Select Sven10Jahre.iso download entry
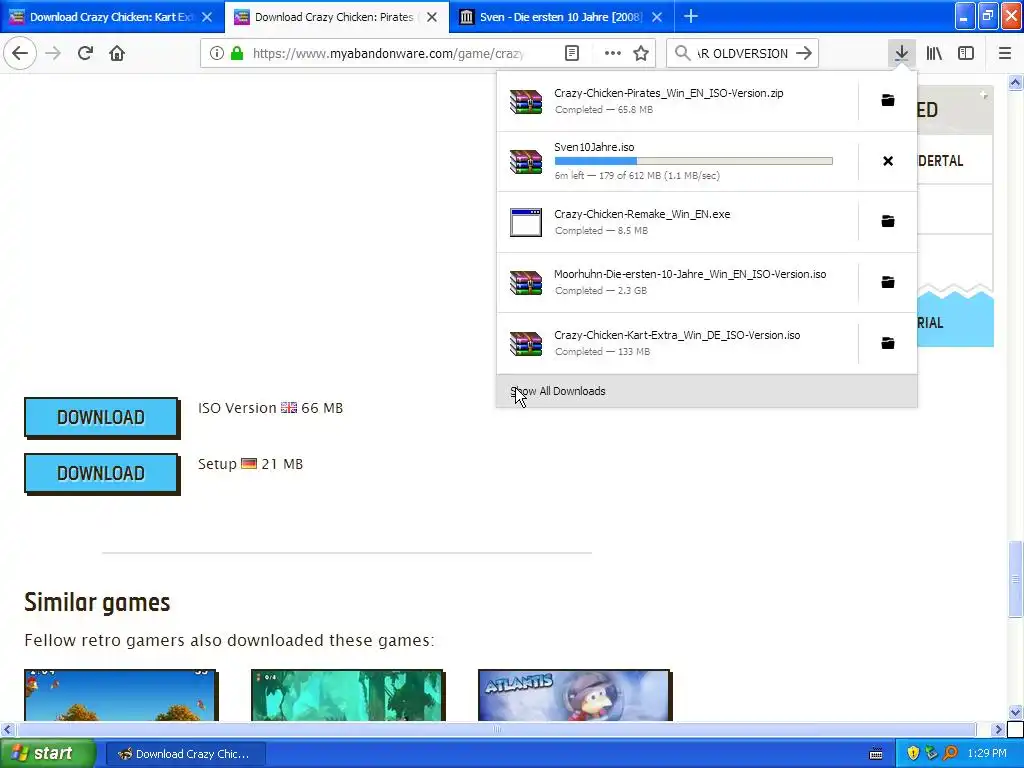Viewport: 1024px width, 768px height. coord(678,161)
